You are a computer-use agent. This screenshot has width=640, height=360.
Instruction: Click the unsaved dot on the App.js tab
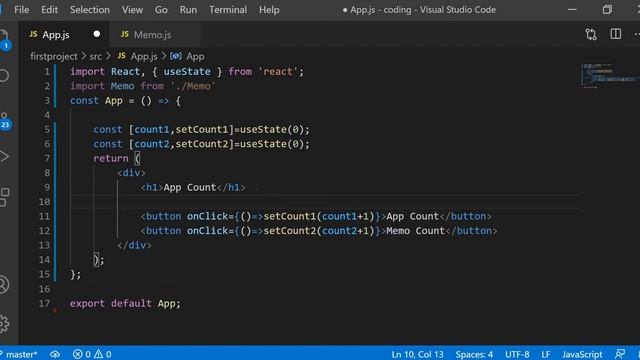97,34
